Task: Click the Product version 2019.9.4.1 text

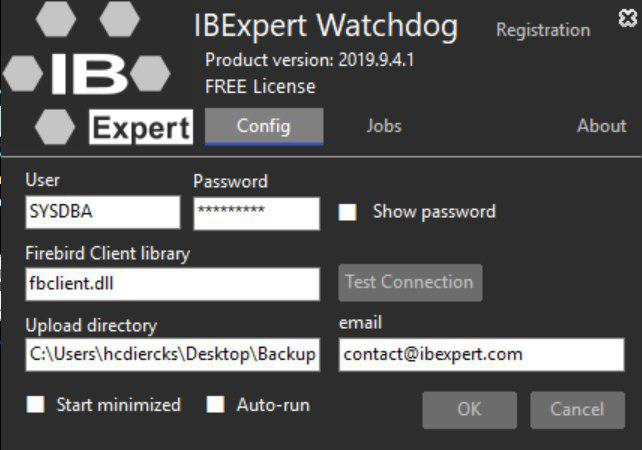Action: pos(310,60)
